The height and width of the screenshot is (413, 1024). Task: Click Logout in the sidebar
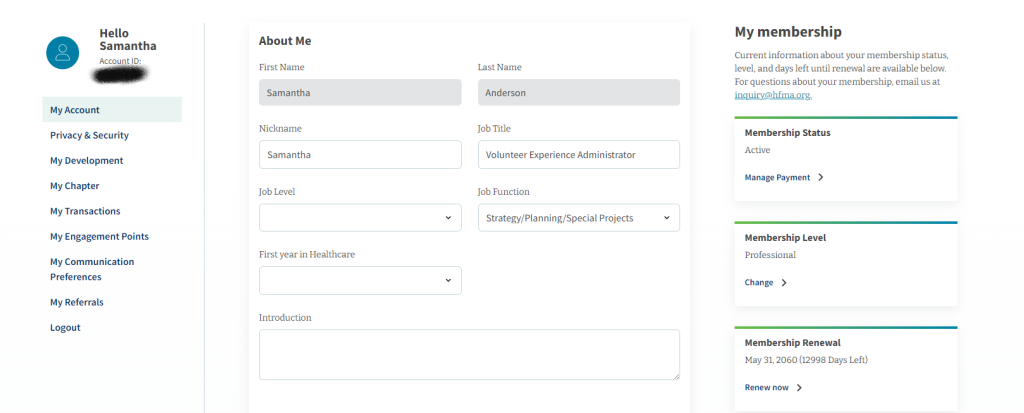click(x=65, y=328)
